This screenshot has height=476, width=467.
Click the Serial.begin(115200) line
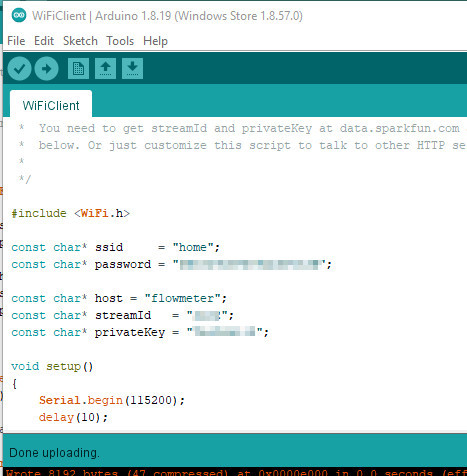pyautogui.click(x=112, y=400)
